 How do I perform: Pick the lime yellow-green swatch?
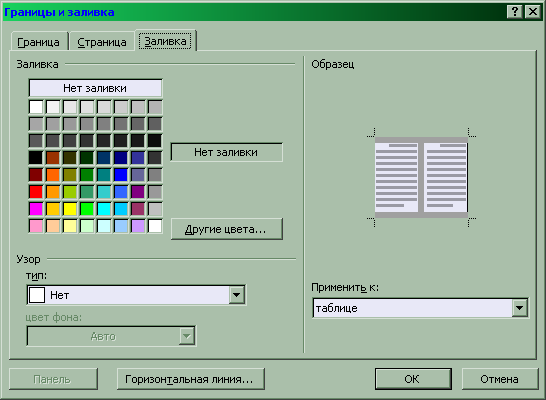click(x=70, y=192)
